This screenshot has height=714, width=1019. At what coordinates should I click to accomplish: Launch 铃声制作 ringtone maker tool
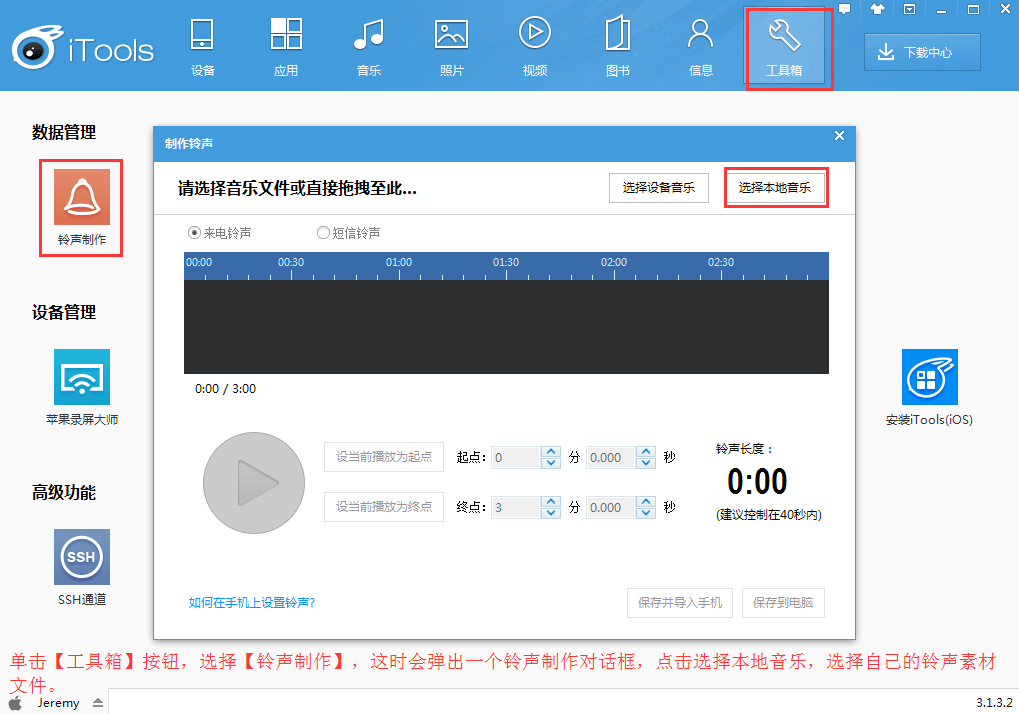tap(81, 208)
